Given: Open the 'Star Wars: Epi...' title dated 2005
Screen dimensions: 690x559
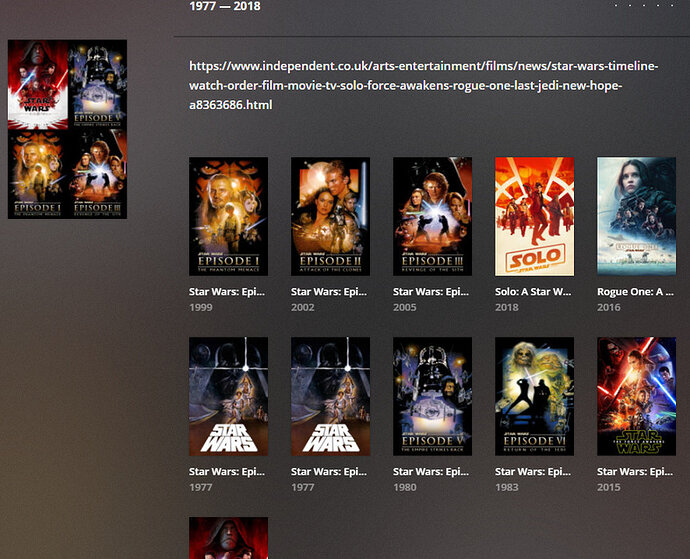Looking at the screenshot, I should click(431, 292).
